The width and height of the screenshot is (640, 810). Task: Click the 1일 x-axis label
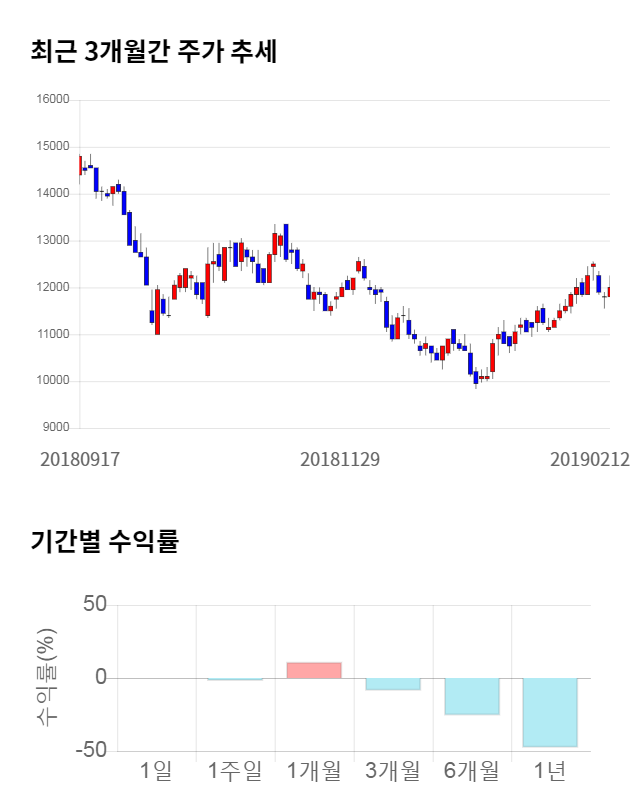point(156,771)
